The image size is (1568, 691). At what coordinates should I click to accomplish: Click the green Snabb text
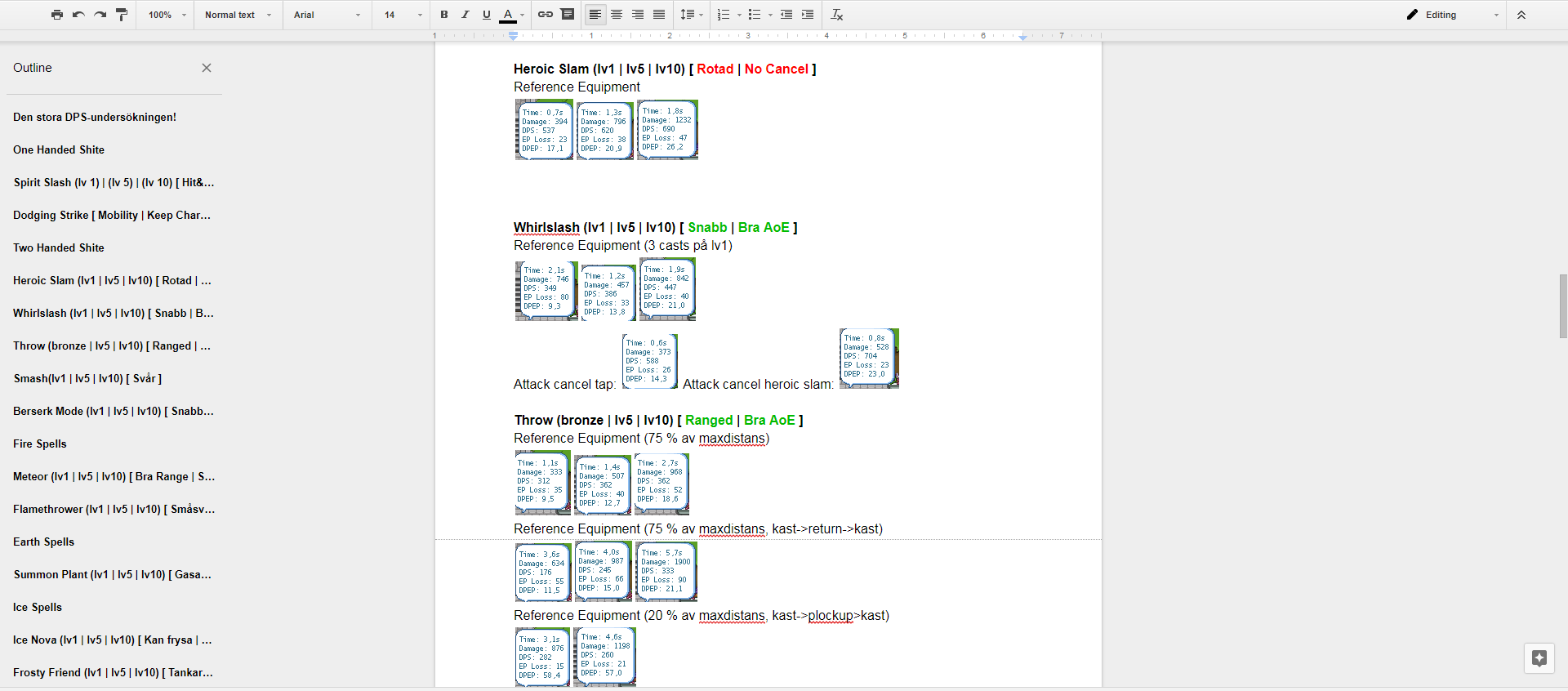[707, 227]
